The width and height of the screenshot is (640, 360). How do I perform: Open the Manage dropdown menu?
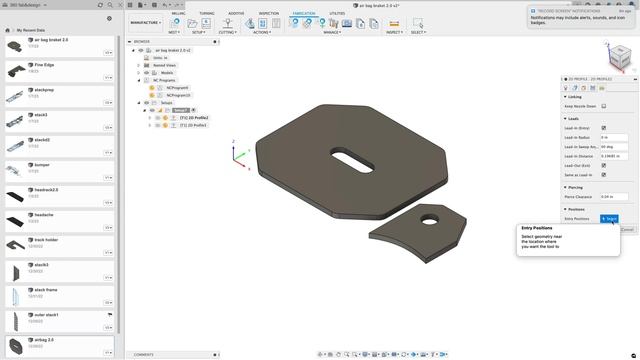click(332, 32)
